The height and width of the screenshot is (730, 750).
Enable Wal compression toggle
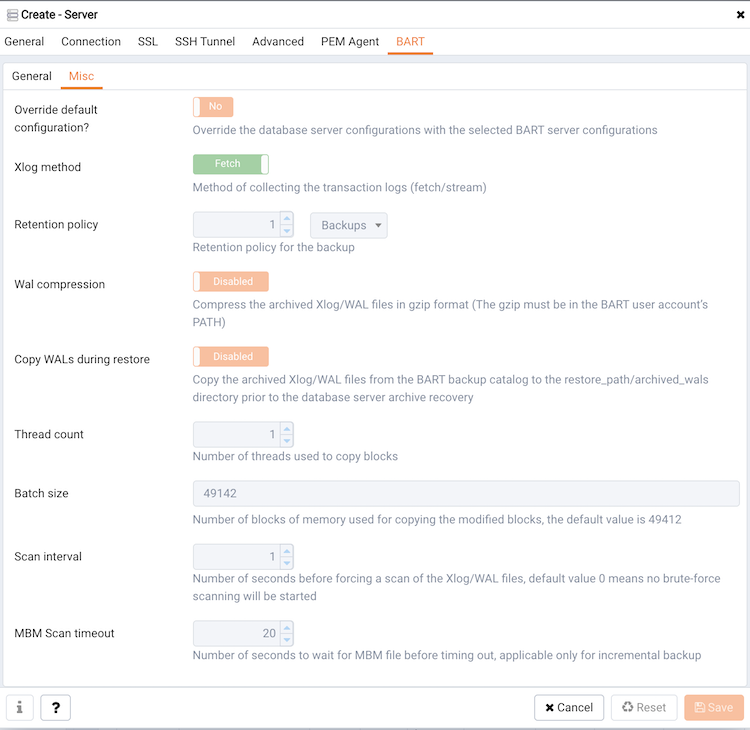pyautogui.click(x=231, y=281)
